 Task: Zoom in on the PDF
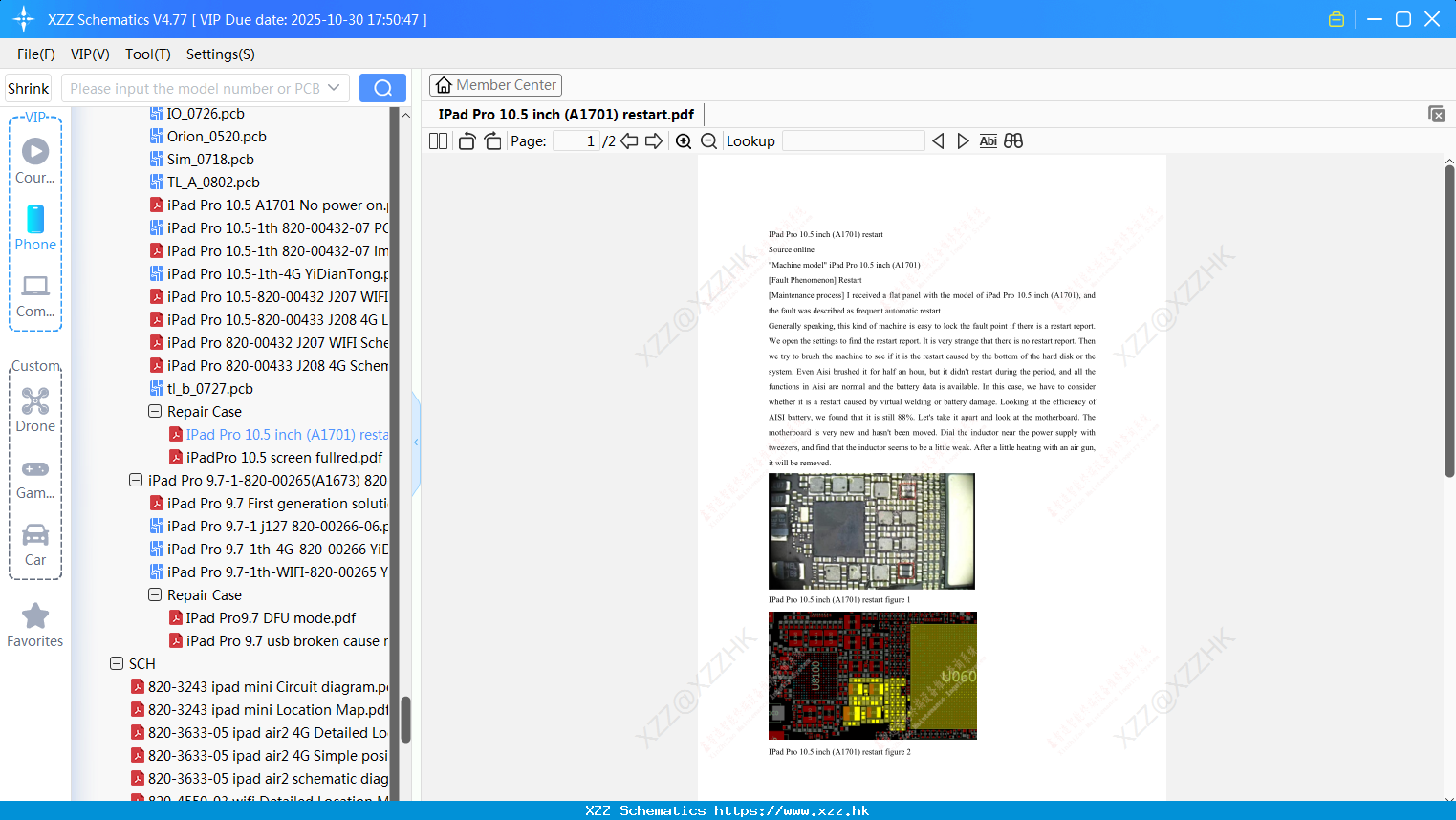(x=684, y=140)
